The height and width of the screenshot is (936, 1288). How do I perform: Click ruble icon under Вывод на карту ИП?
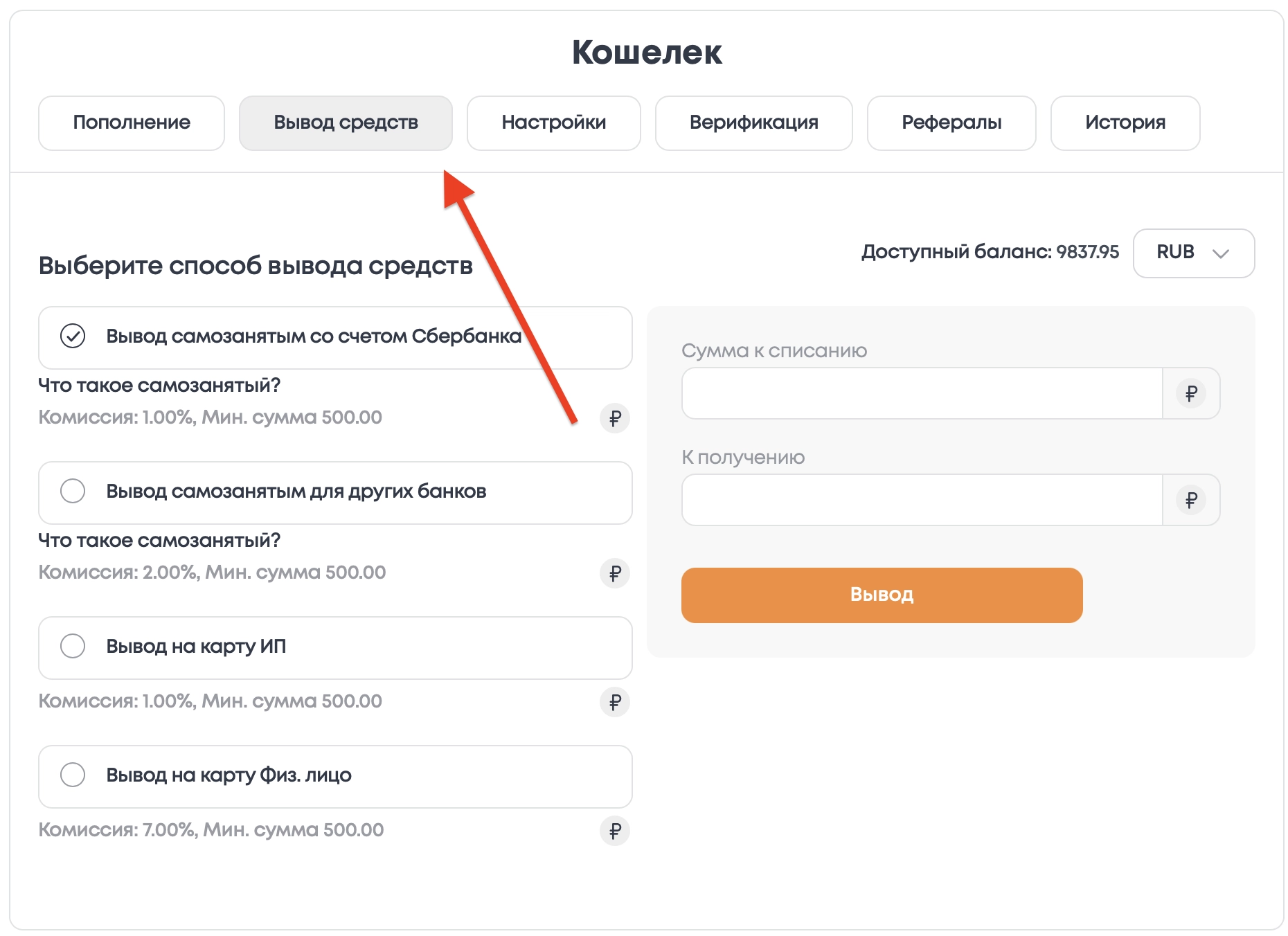(x=614, y=702)
